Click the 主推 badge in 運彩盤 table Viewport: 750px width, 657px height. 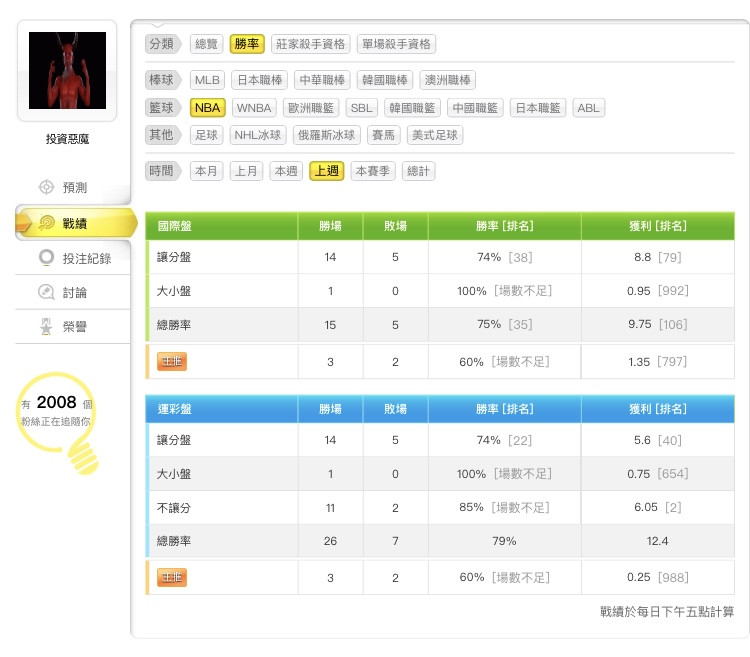172,578
